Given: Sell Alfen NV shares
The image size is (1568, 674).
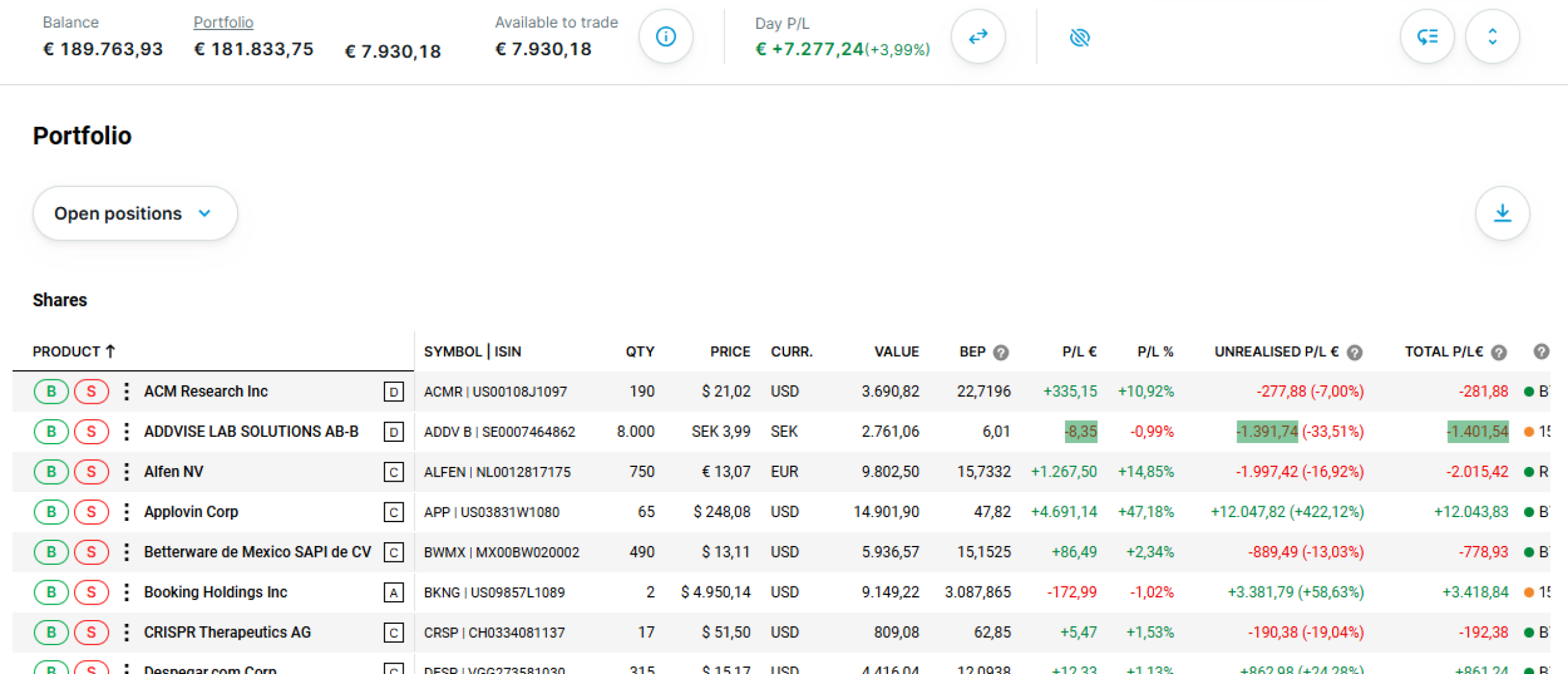Looking at the screenshot, I should click(x=91, y=471).
